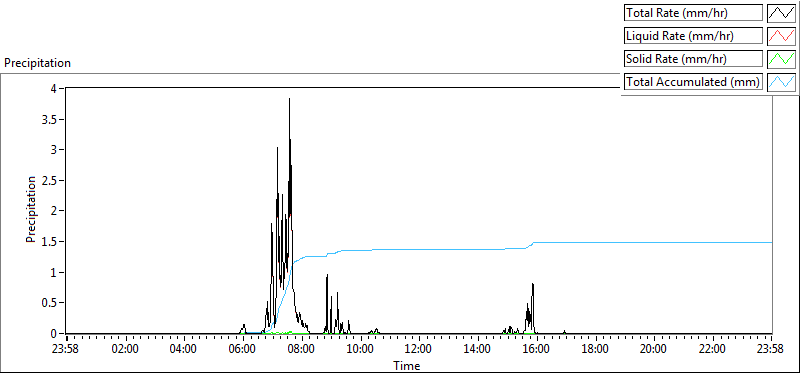Viewport: 800px width, 373px height.
Task: Click the 18:00 time axis label
Action: (595, 350)
